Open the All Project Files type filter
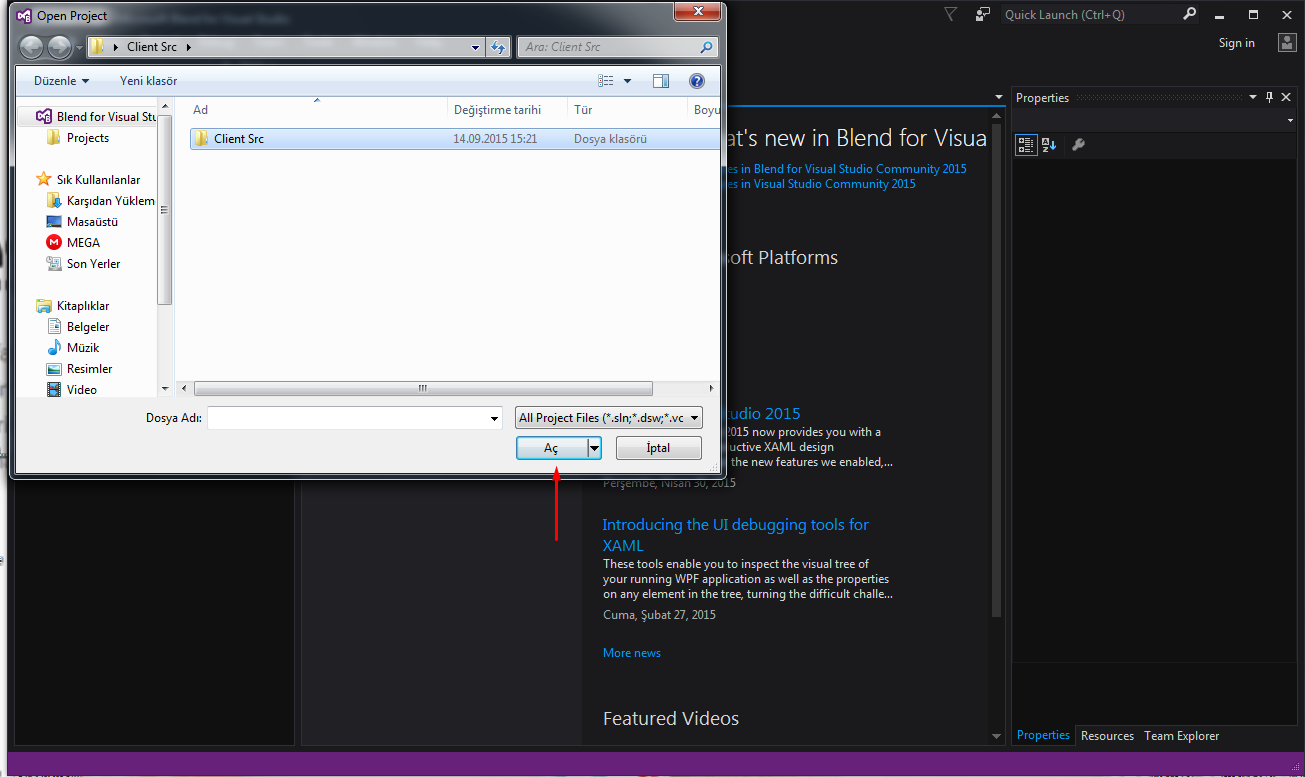Viewport: 1305px width, 777px height. tap(609, 418)
